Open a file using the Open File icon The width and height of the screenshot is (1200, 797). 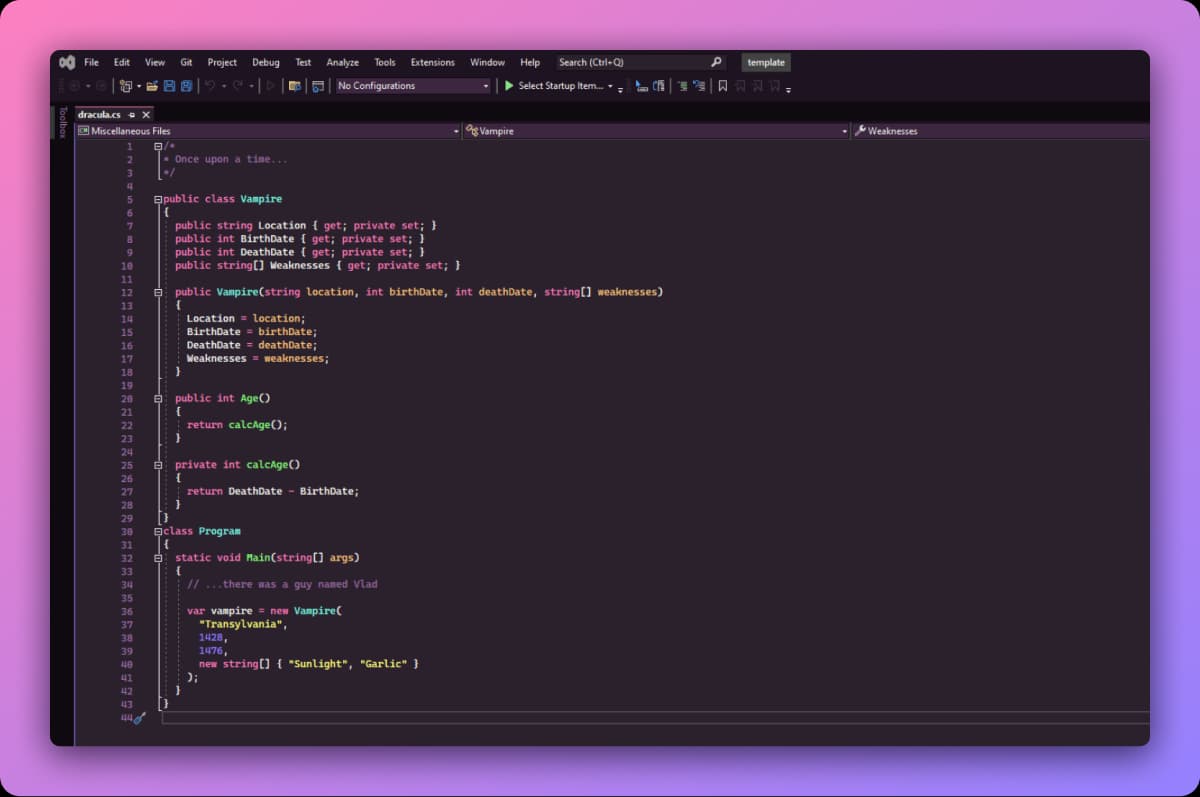pyautogui.click(x=152, y=86)
